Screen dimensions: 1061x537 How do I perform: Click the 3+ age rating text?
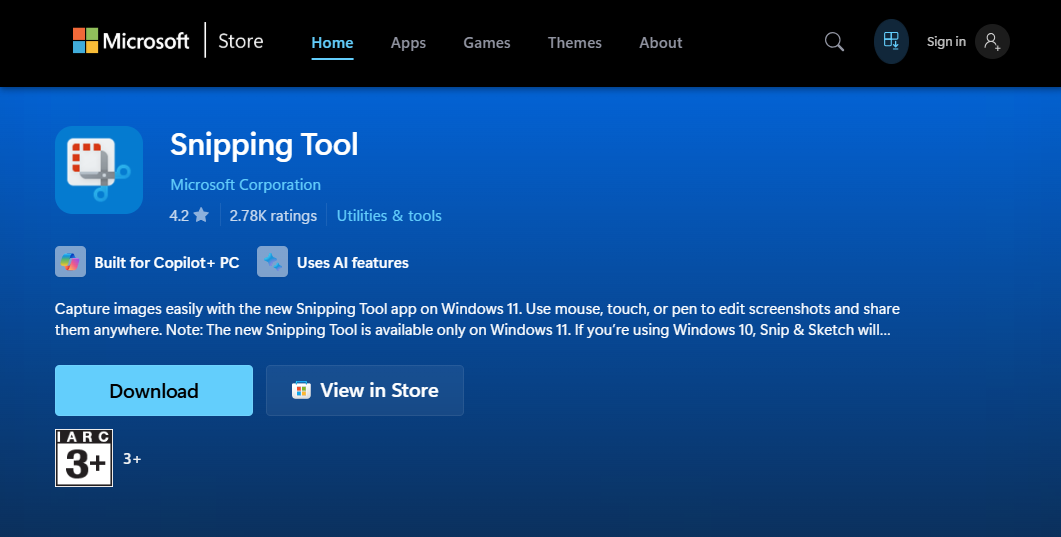[x=132, y=459]
